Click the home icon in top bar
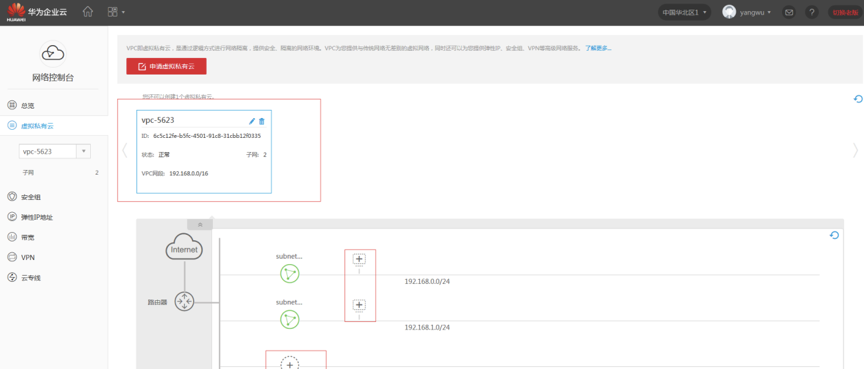Screen dimensions: 864x369 click(88, 12)
